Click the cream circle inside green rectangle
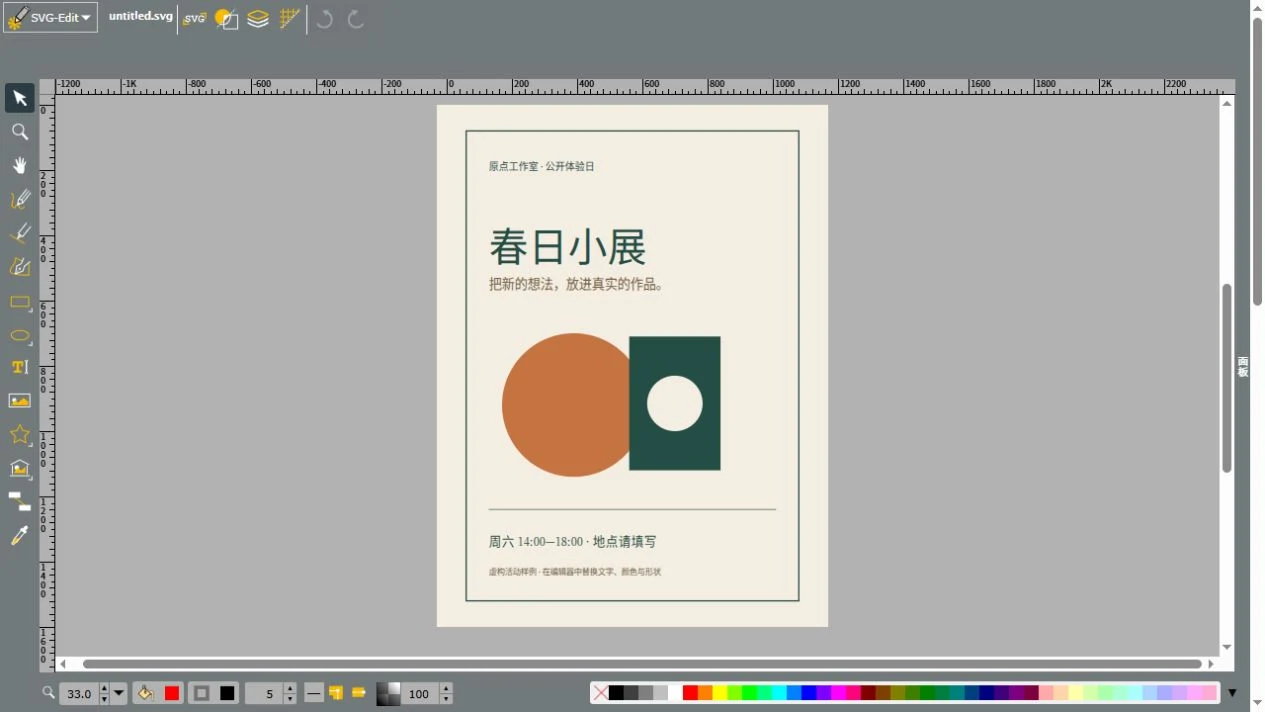Image resolution: width=1265 pixels, height=712 pixels. click(675, 403)
